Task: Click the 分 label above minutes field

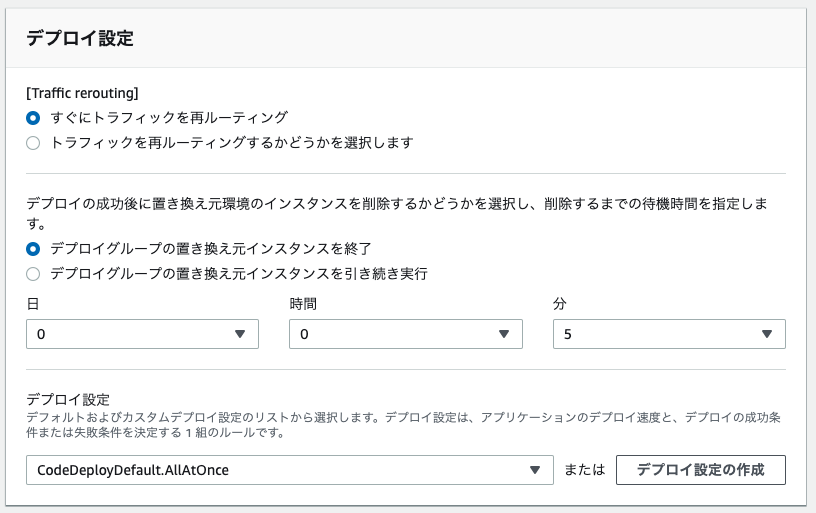Action: pos(559,301)
